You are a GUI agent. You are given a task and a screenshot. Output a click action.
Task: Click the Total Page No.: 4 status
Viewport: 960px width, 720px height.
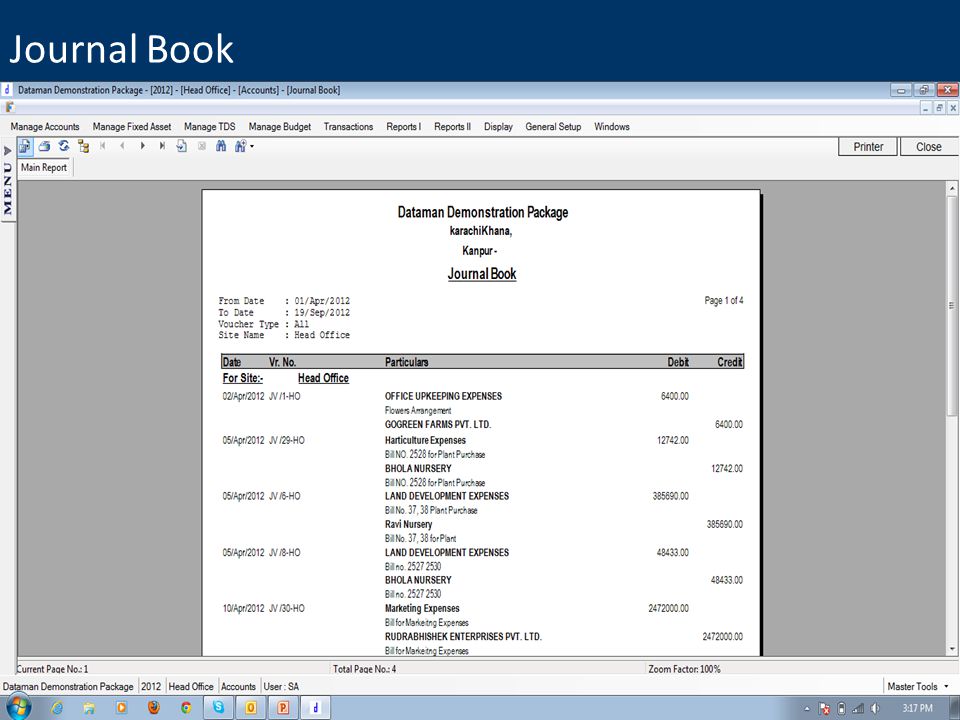(364, 669)
